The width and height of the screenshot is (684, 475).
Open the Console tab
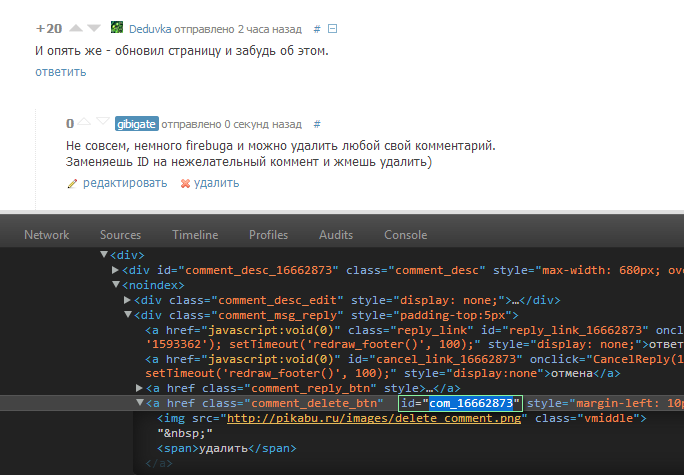406,234
